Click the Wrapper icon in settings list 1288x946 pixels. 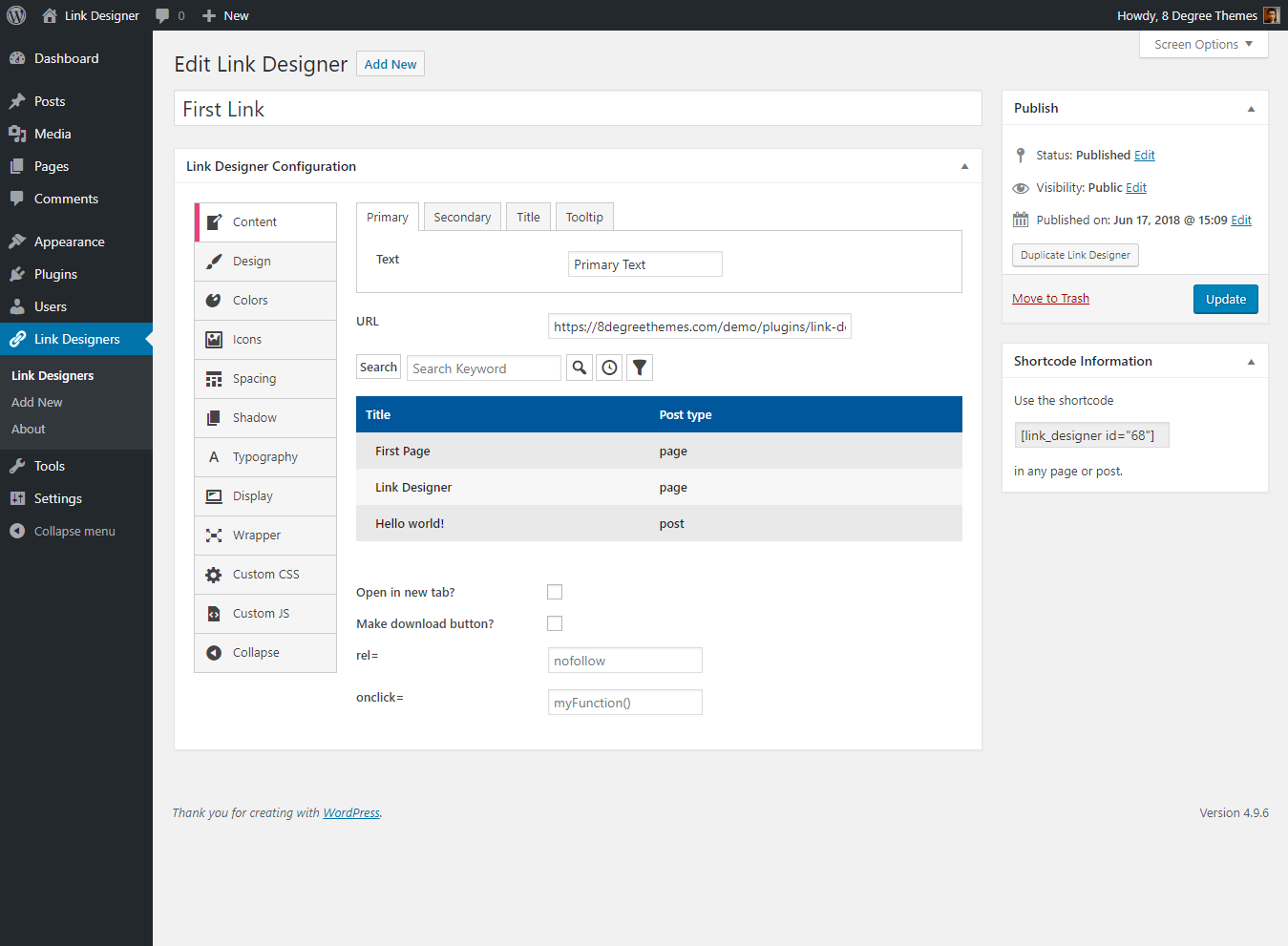point(214,536)
